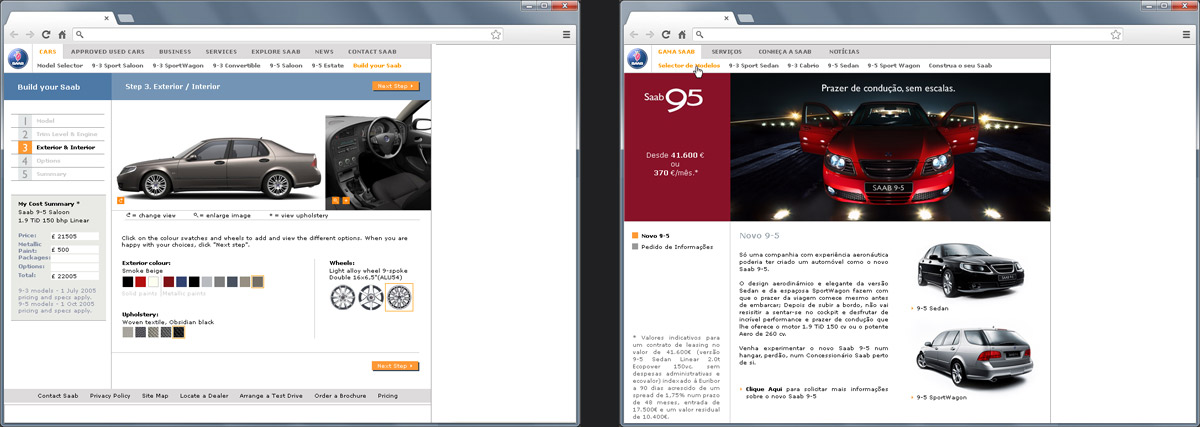The width and height of the screenshot is (1200, 427).
Task: Click the Saab logo next to GAMA SAAB
Action: tap(637, 59)
